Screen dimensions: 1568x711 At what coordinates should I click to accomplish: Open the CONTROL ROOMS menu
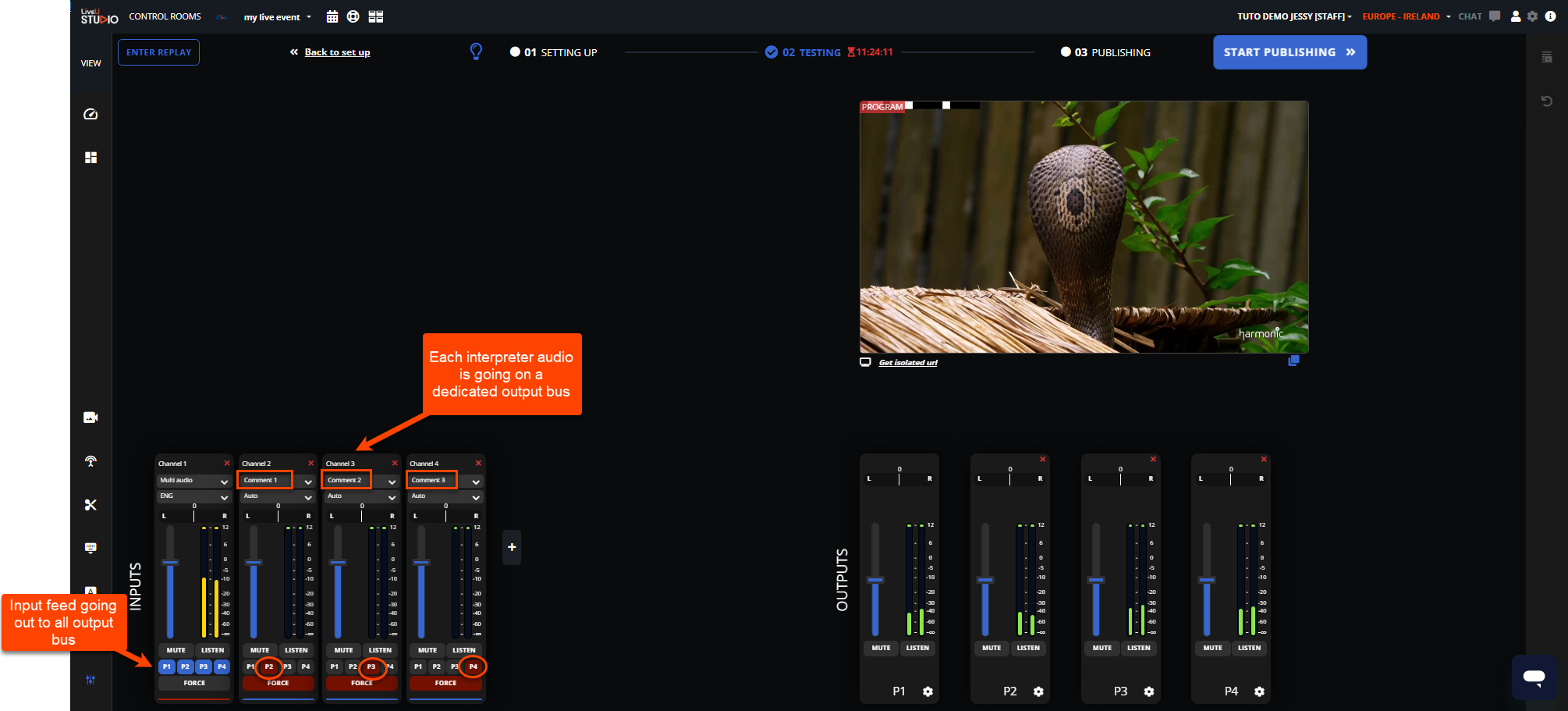pyautogui.click(x=165, y=16)
